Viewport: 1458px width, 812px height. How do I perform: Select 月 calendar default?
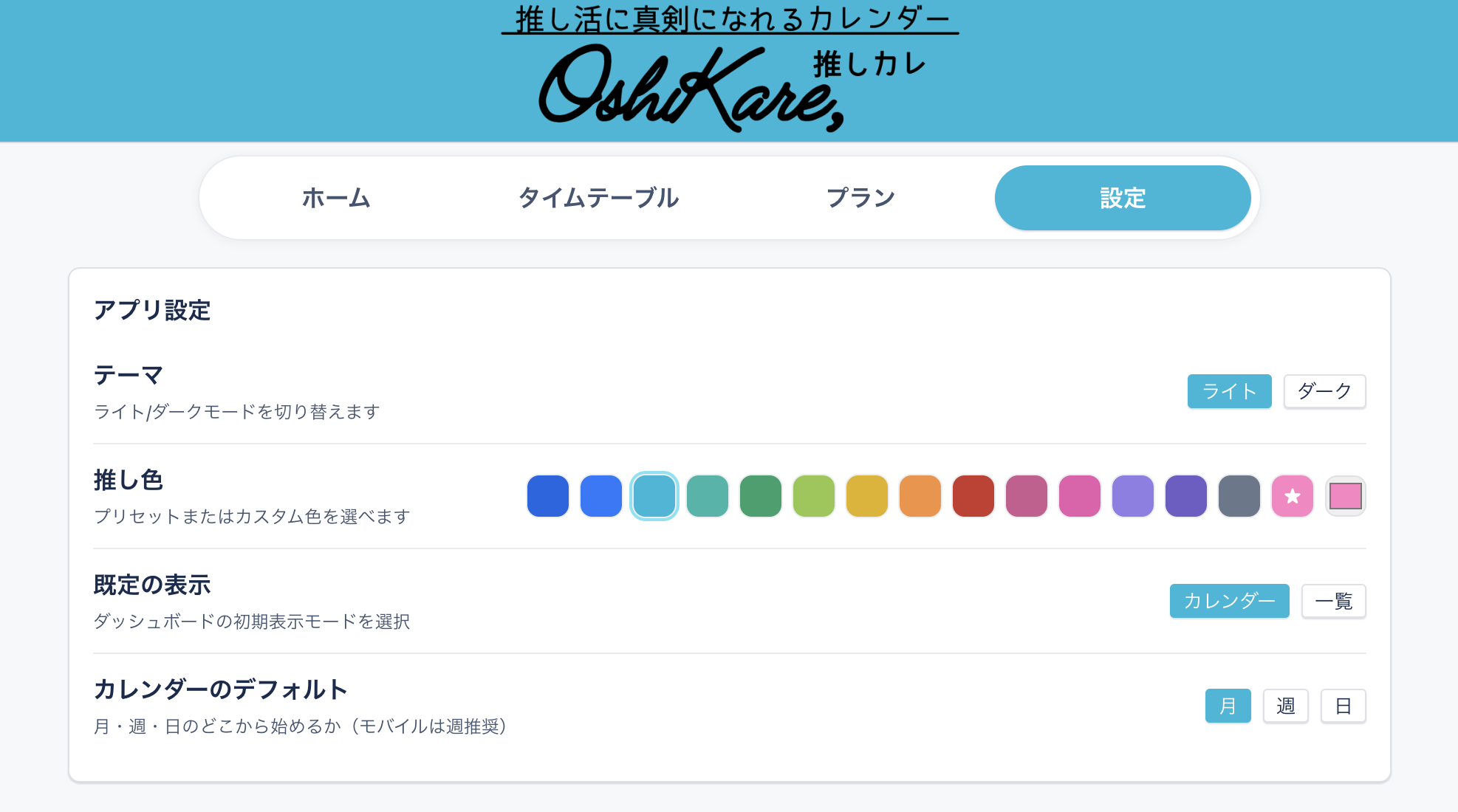click(x=1228, y=706)
